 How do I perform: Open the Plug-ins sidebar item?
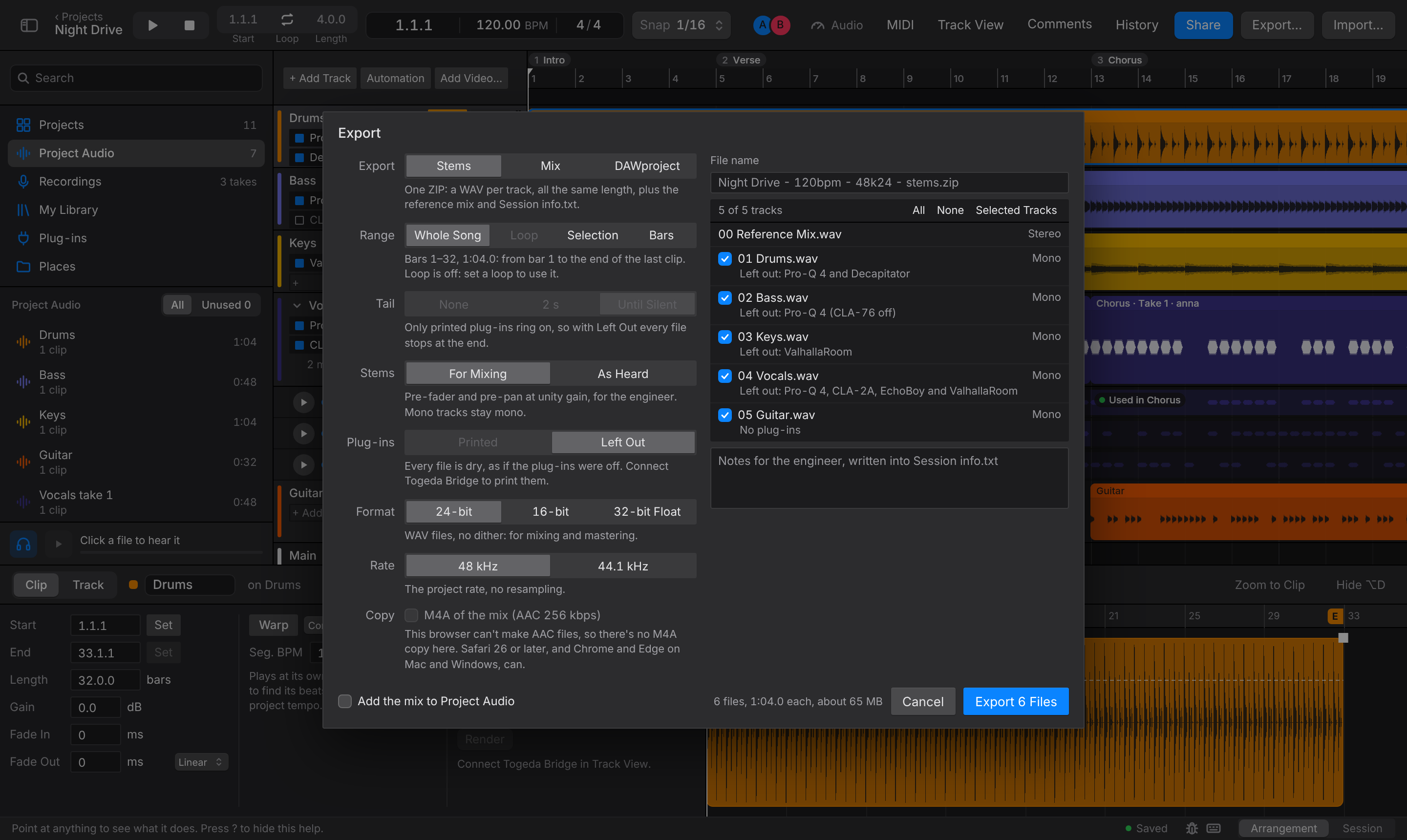pyautogui.click(x=136, y=238)
